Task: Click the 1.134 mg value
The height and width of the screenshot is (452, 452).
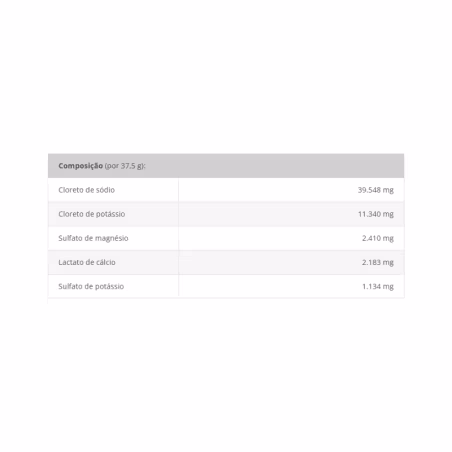Action: tap(378, 286)
